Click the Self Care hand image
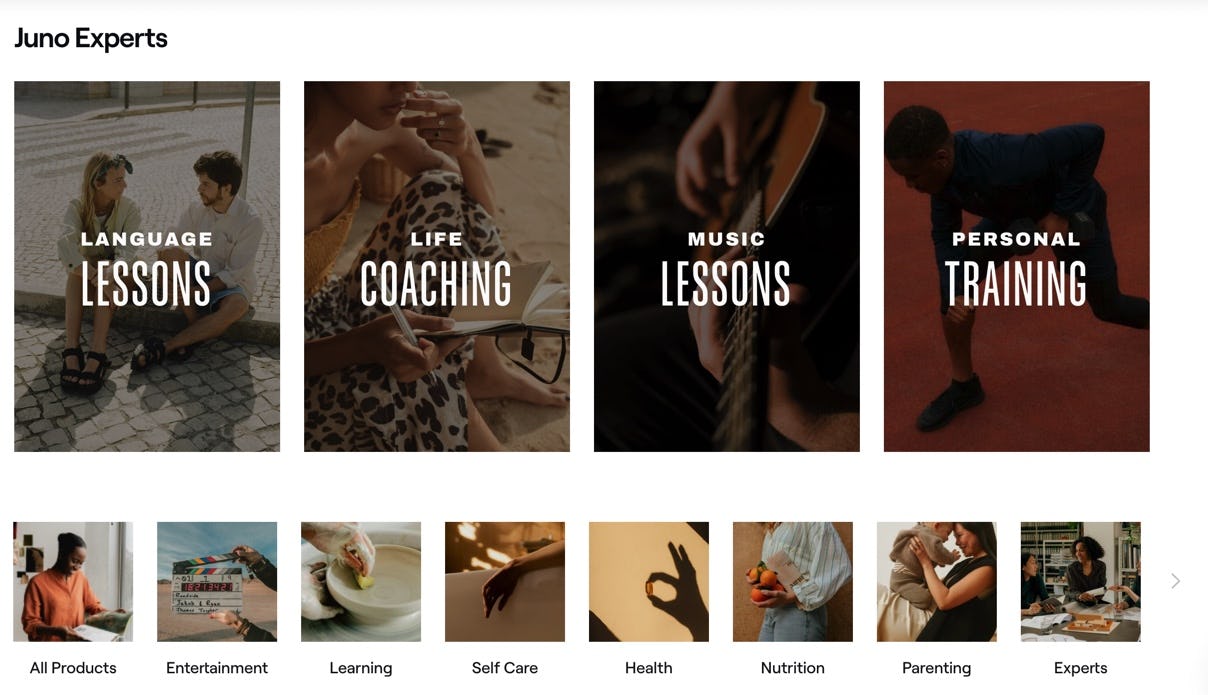Image resolution: width=1208 pixels, height=695 pixels. click(505, 582)
